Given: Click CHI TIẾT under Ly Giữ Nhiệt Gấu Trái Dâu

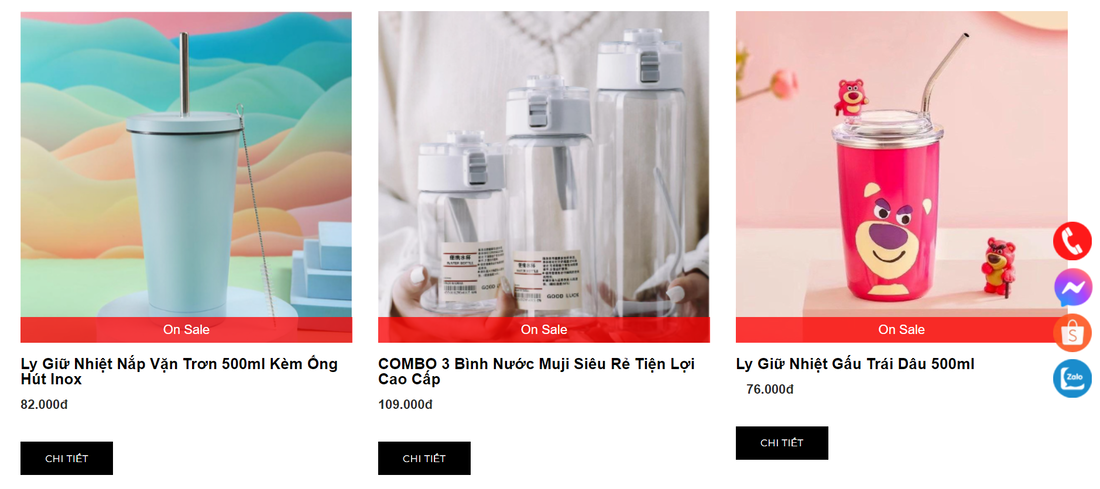Looking at the screenshot, I should point(782,443).
